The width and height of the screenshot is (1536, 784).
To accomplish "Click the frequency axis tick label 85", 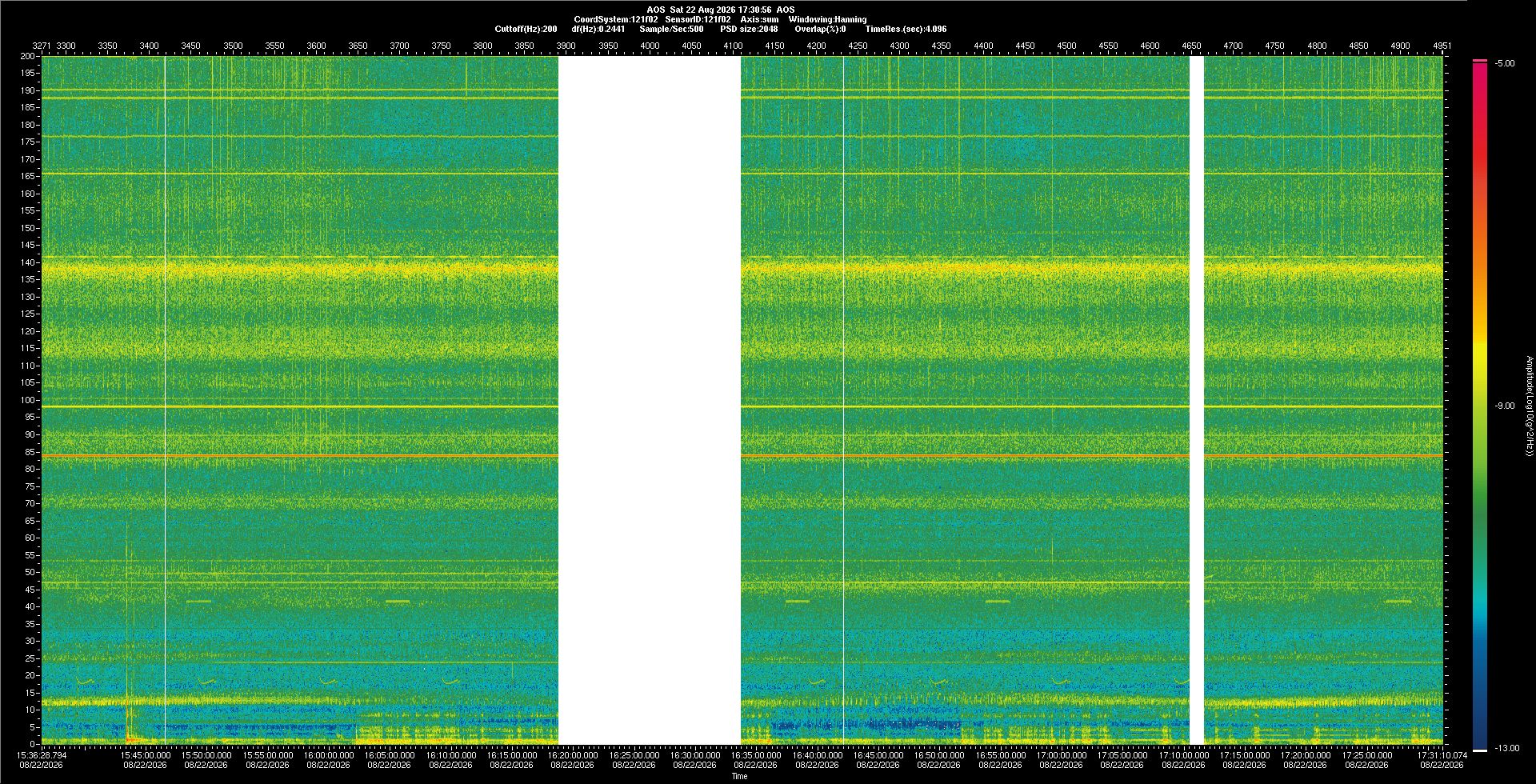I will click(30, 452).
